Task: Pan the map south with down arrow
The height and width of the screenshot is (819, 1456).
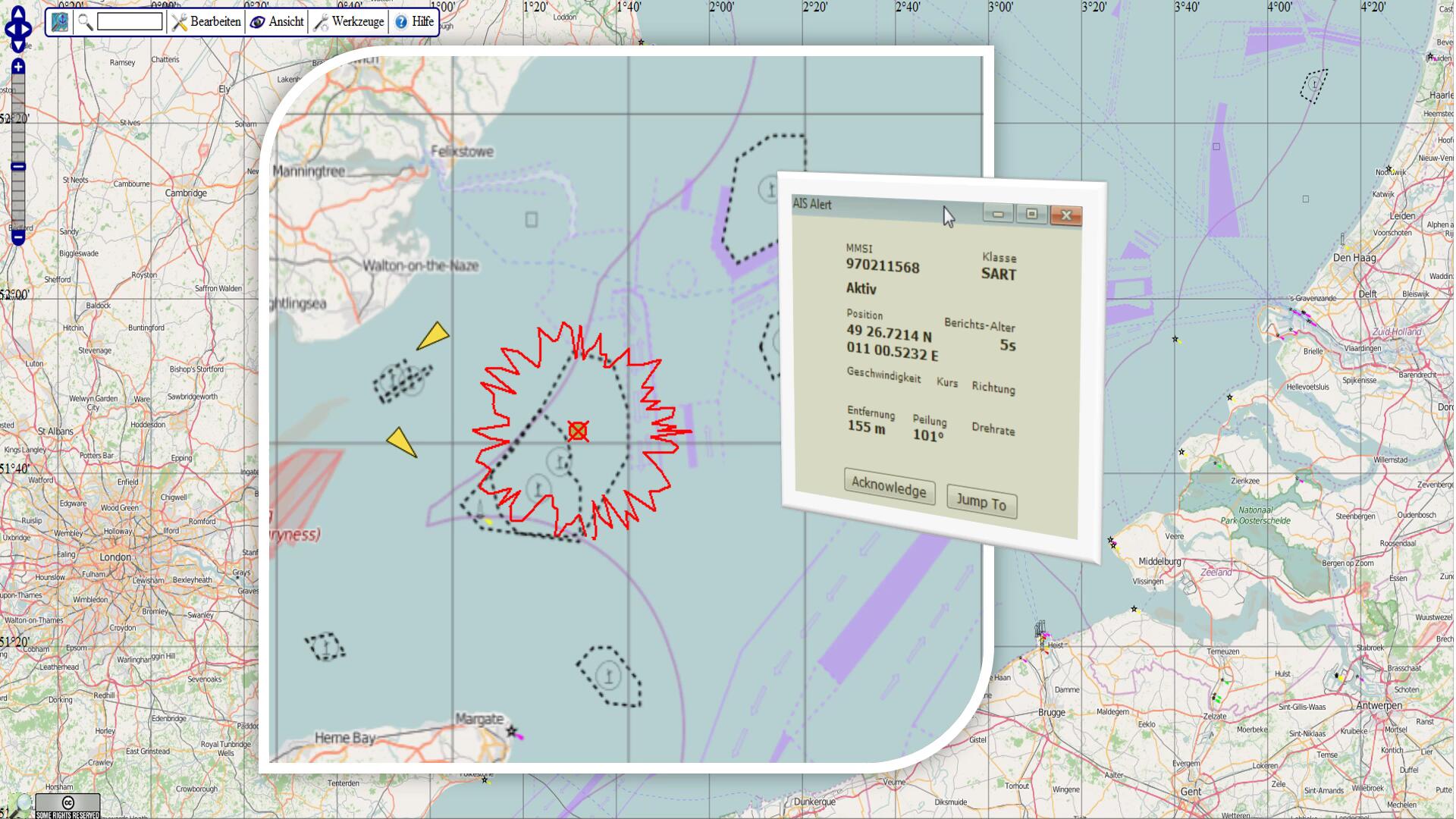Action: [18, 46]
